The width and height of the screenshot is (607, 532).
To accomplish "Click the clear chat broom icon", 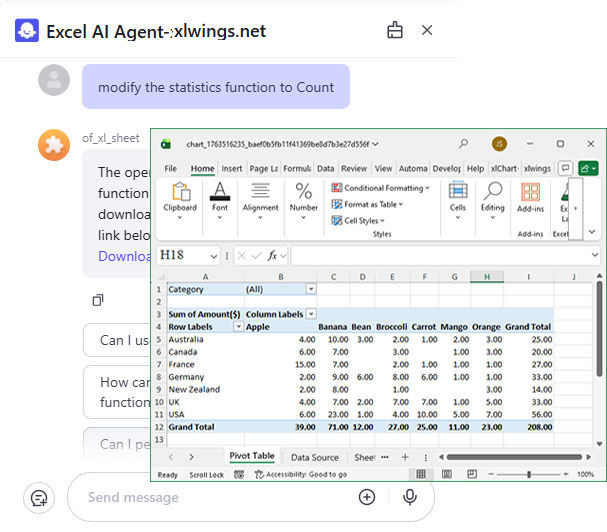I will click(x=394, y=30).
